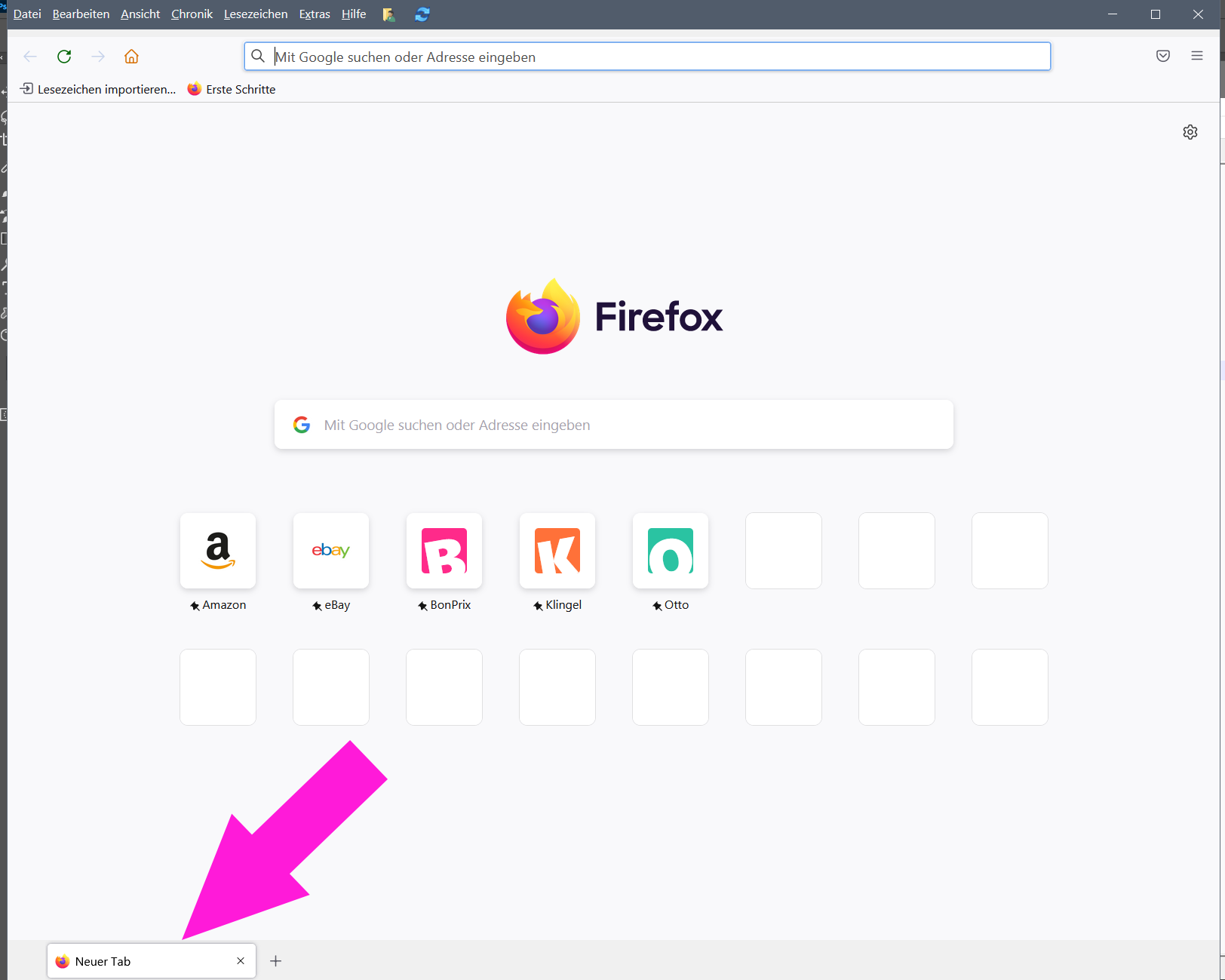Close the Firefox window
The width and height of the screenshot is (1225, 980).
pyautogui.click(x=1199, y=14)
